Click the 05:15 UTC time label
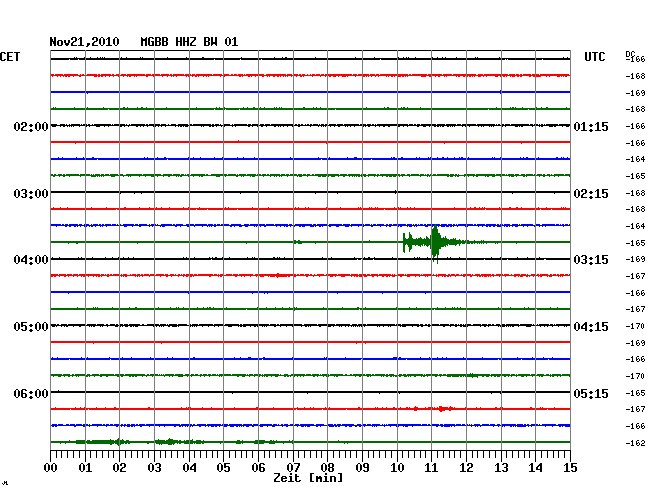Image resolution: width=650 pixels, height=494 pixels. coord(591,393)
